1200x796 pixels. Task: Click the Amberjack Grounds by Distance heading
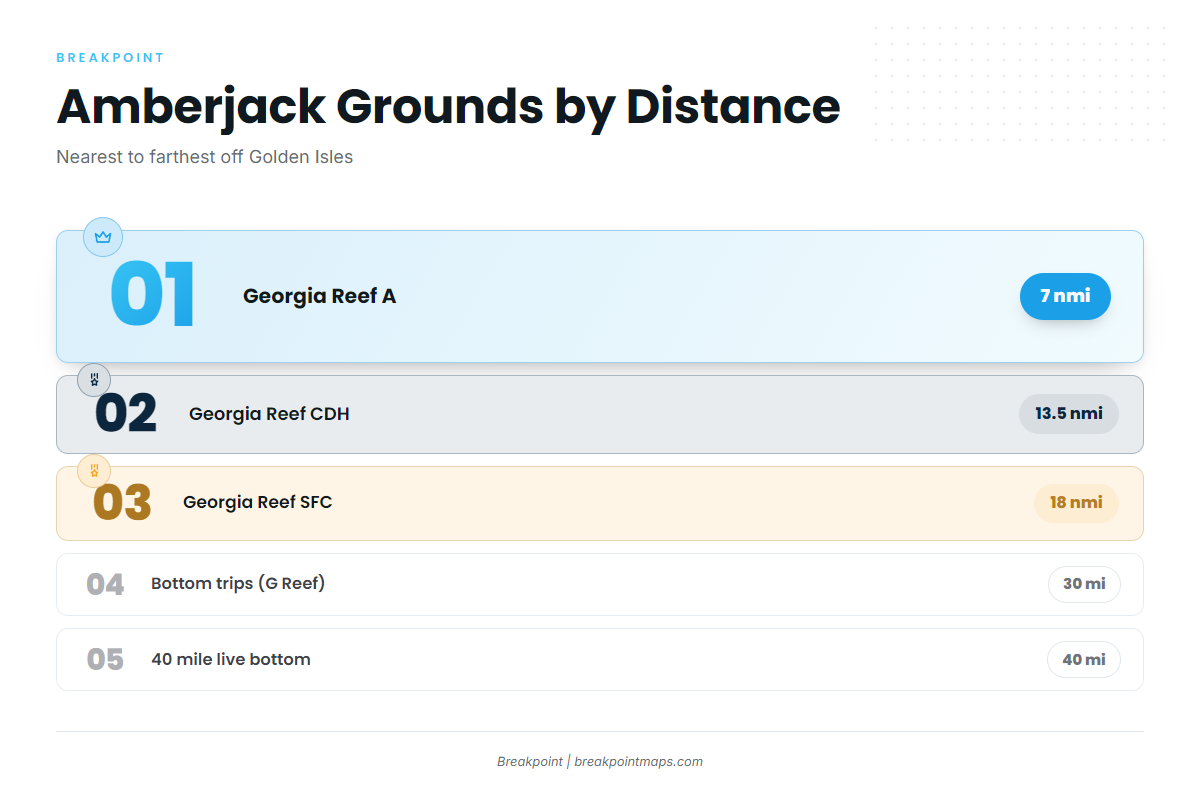(x=448, y=106)
